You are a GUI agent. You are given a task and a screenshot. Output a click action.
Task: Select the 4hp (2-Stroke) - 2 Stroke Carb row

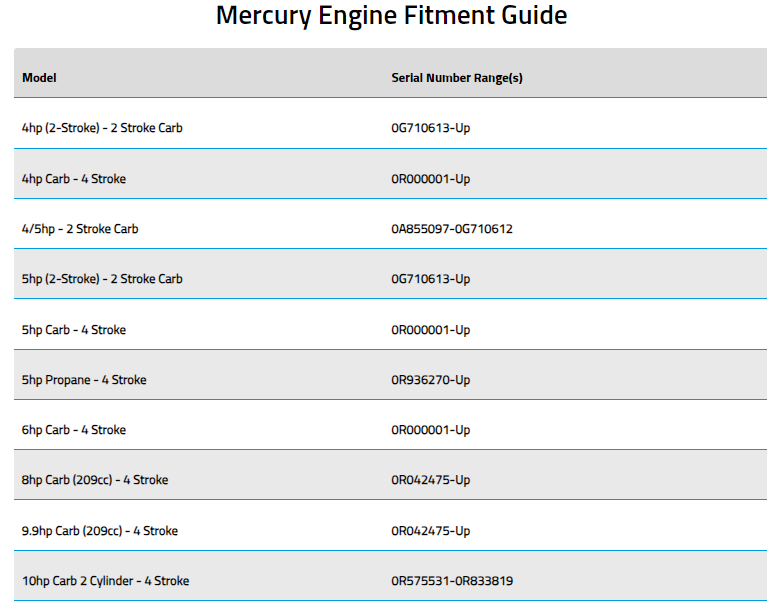coord(102,128)
